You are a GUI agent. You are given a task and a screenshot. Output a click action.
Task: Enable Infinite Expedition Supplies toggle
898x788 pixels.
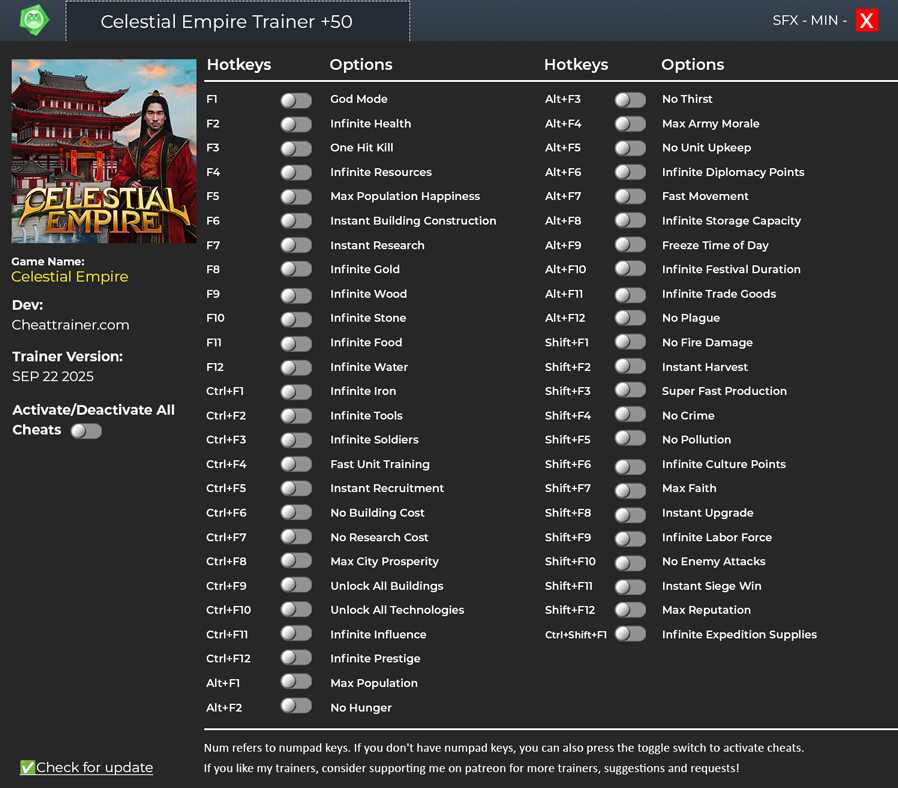630,634
